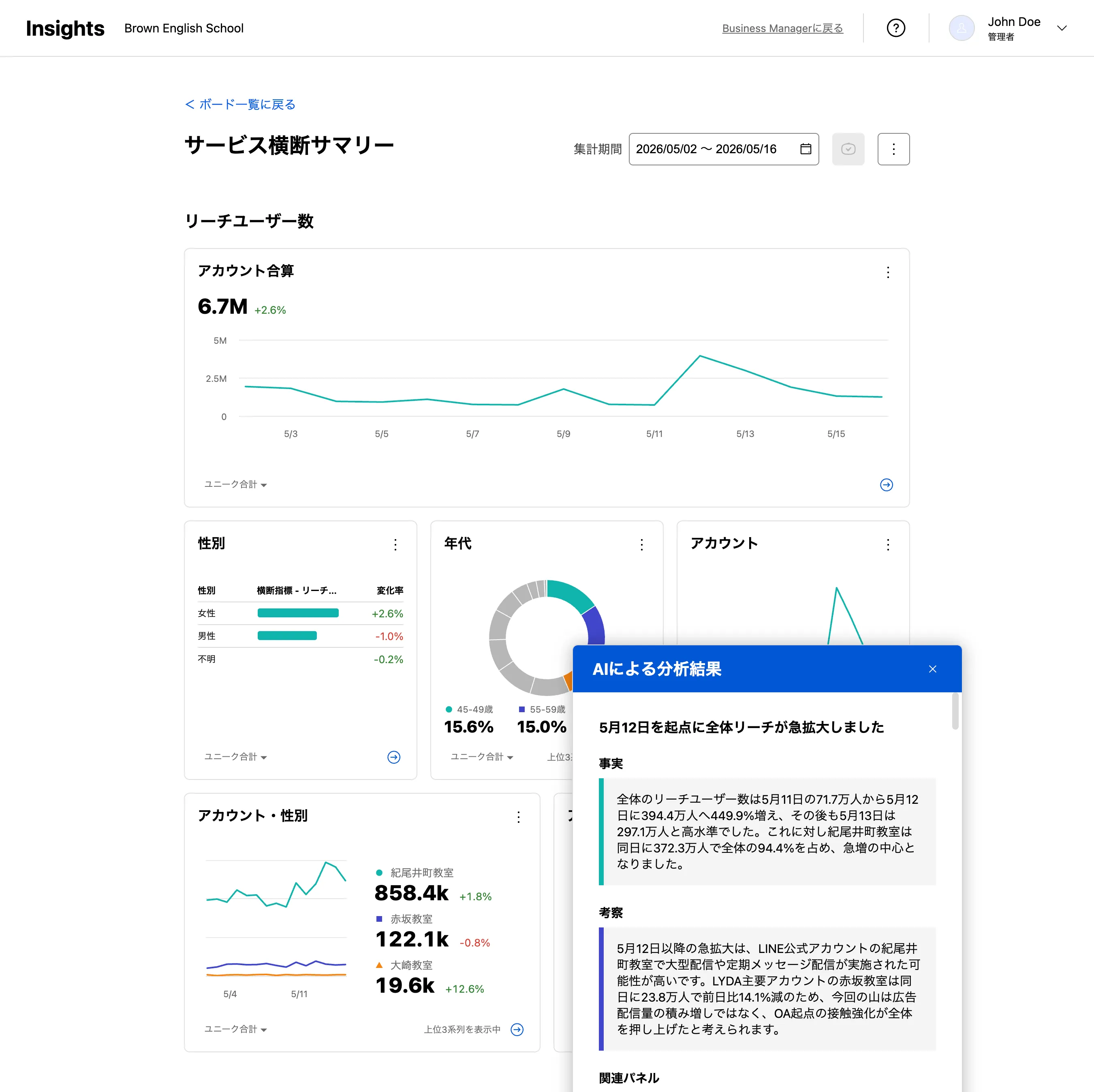Screen dimensions: 1094x1092
Task: Click the 45-49歳 teal legend marker
Action: click(449, 709)
